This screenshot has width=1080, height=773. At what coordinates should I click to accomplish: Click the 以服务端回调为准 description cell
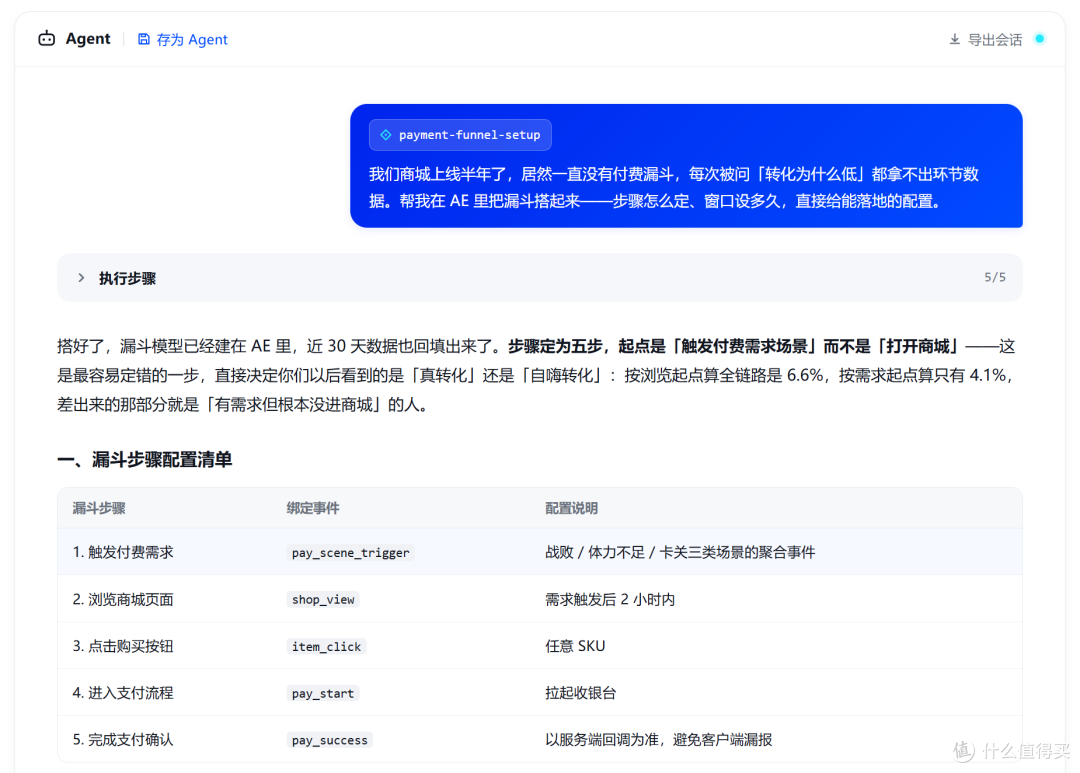tap(658, 740)
